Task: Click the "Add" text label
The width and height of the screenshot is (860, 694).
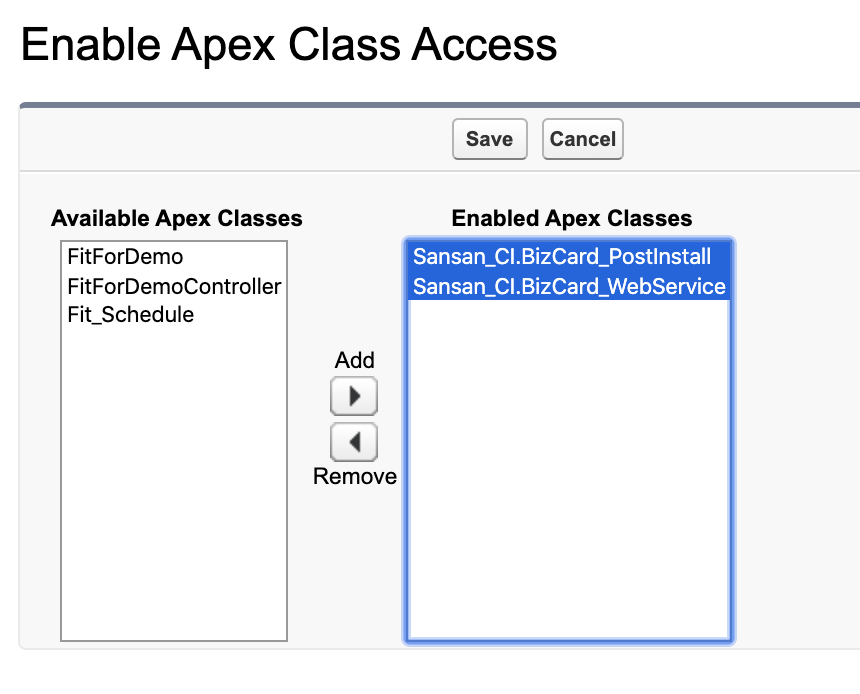Action: coord(355,360)
